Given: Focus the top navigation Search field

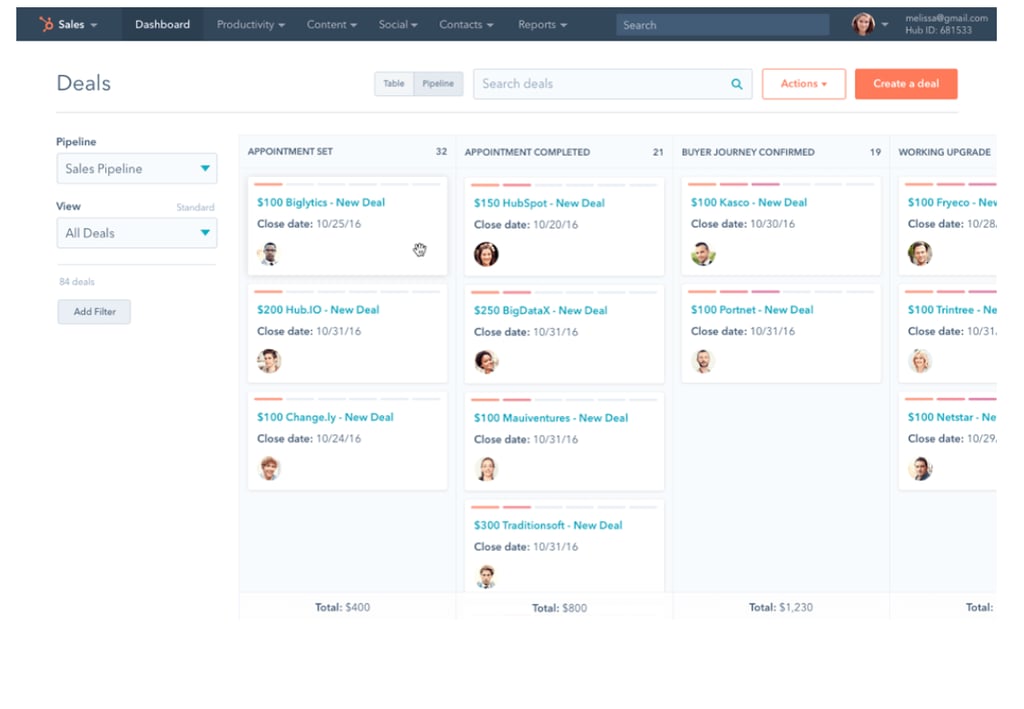Looking at the screenshot, I should tap(722, 25).
